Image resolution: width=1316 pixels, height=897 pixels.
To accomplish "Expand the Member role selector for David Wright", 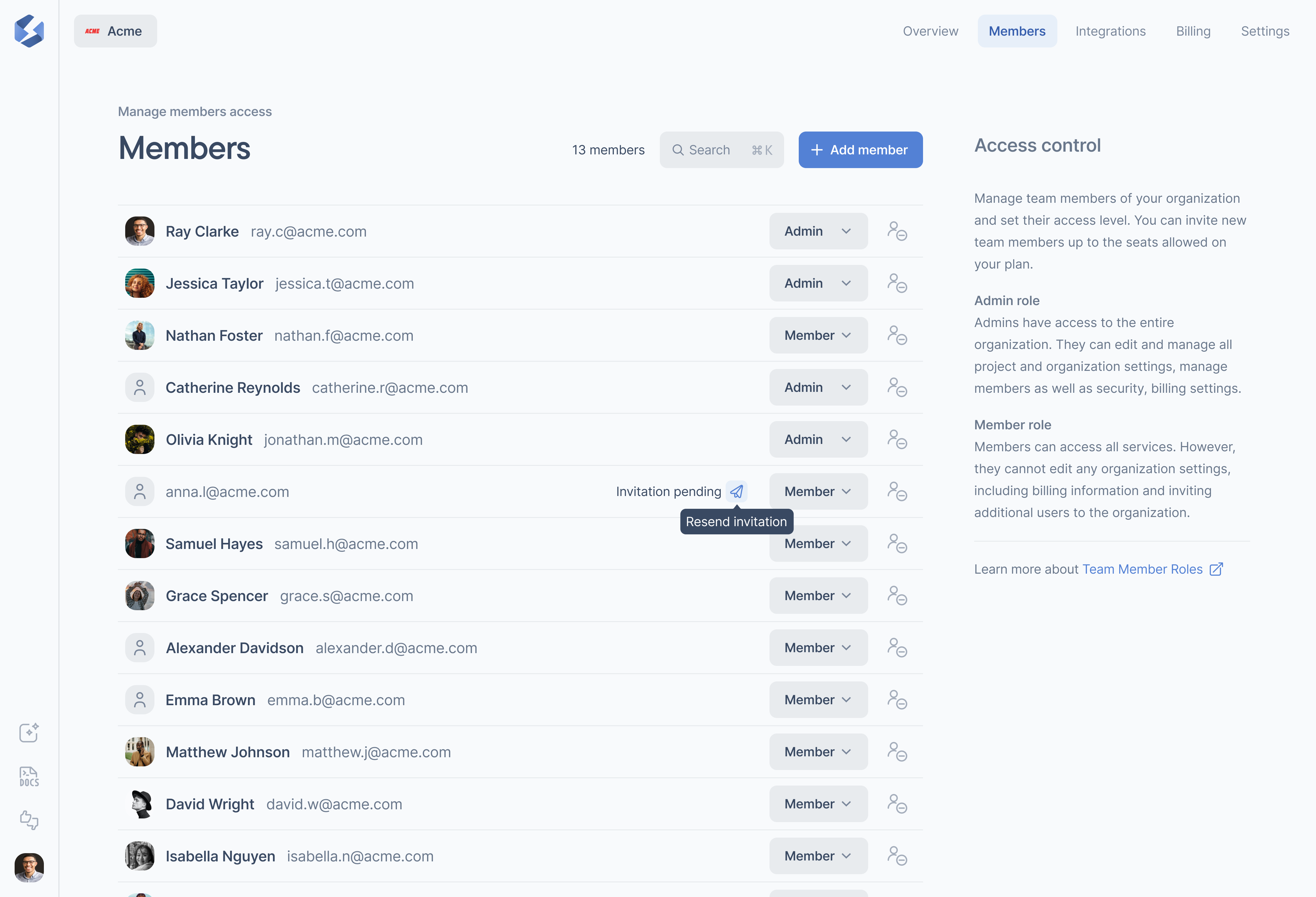I will click(x=818, y=804).
